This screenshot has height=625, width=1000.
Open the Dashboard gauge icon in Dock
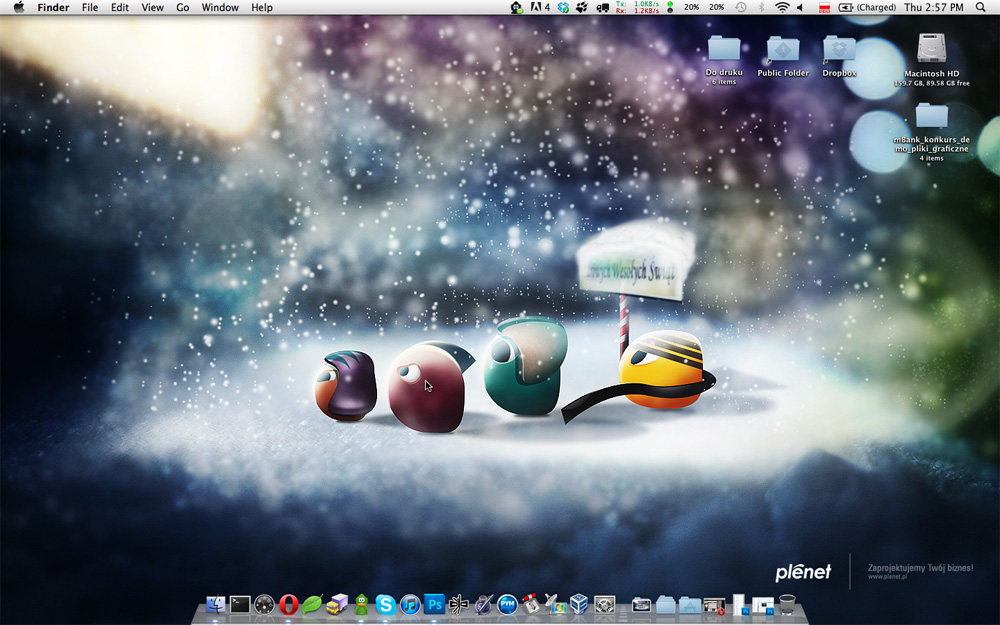264,603
